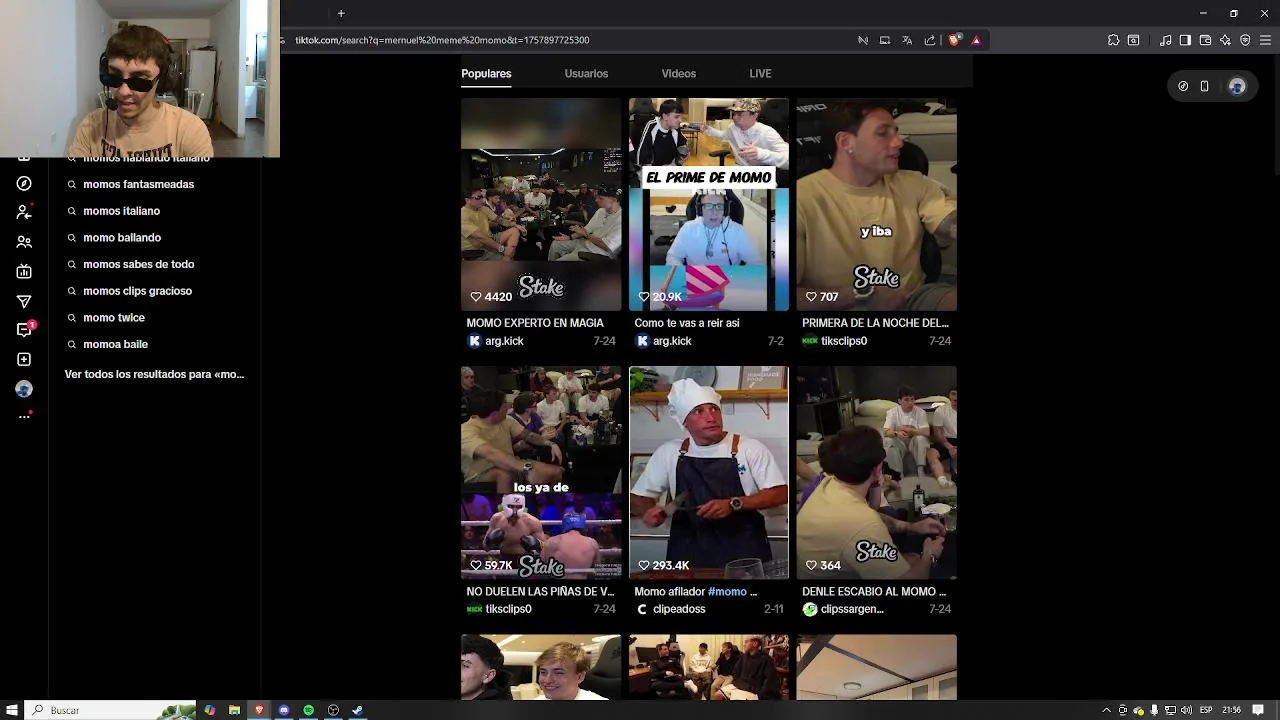Open File Explorer from the taskbar

[234, 710]
